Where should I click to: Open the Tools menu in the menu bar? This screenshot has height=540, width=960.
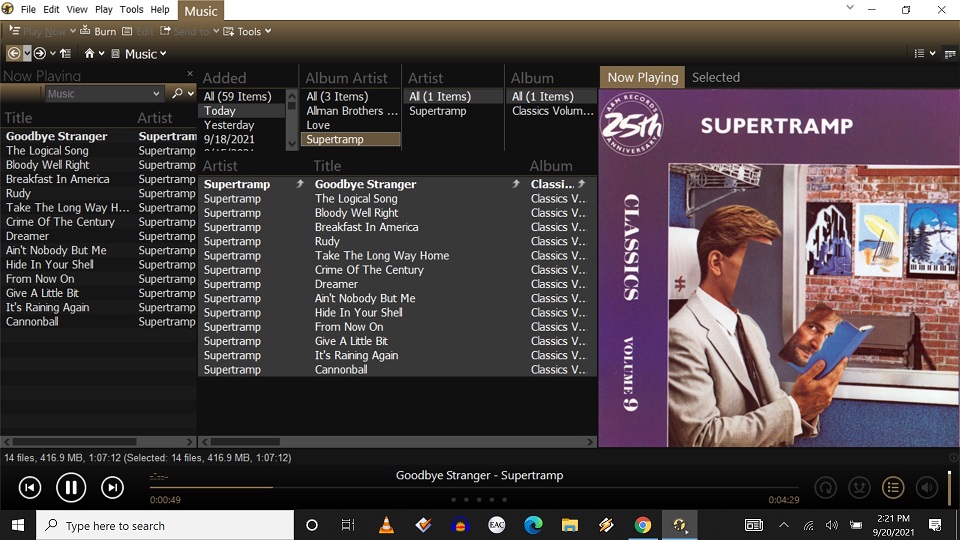[x=131, y=9]
